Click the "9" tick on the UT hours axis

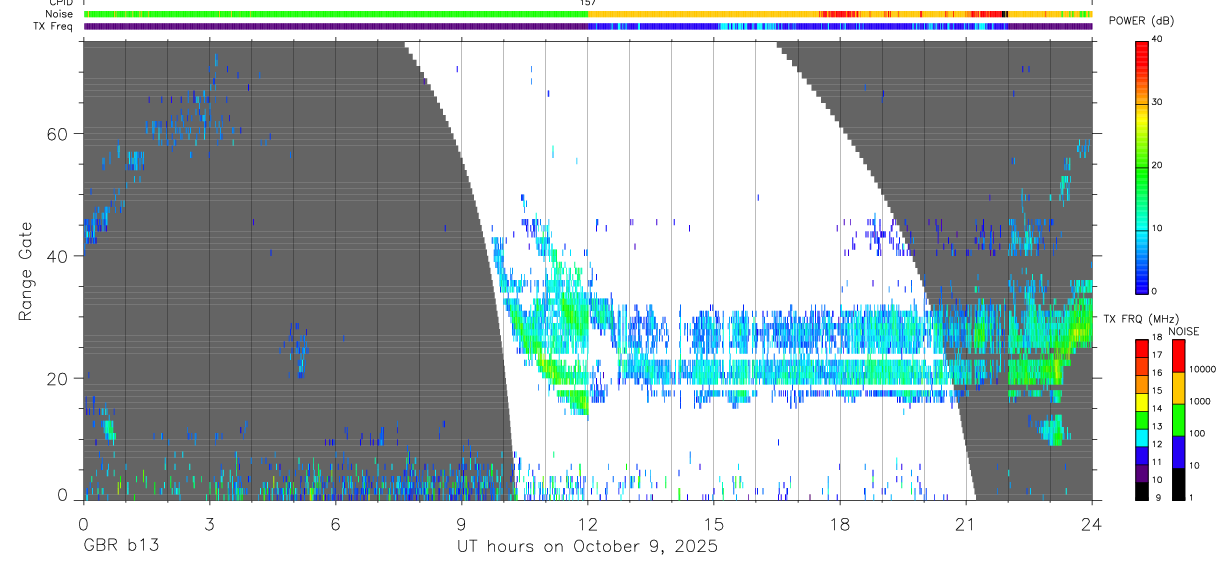coord(462,523)
